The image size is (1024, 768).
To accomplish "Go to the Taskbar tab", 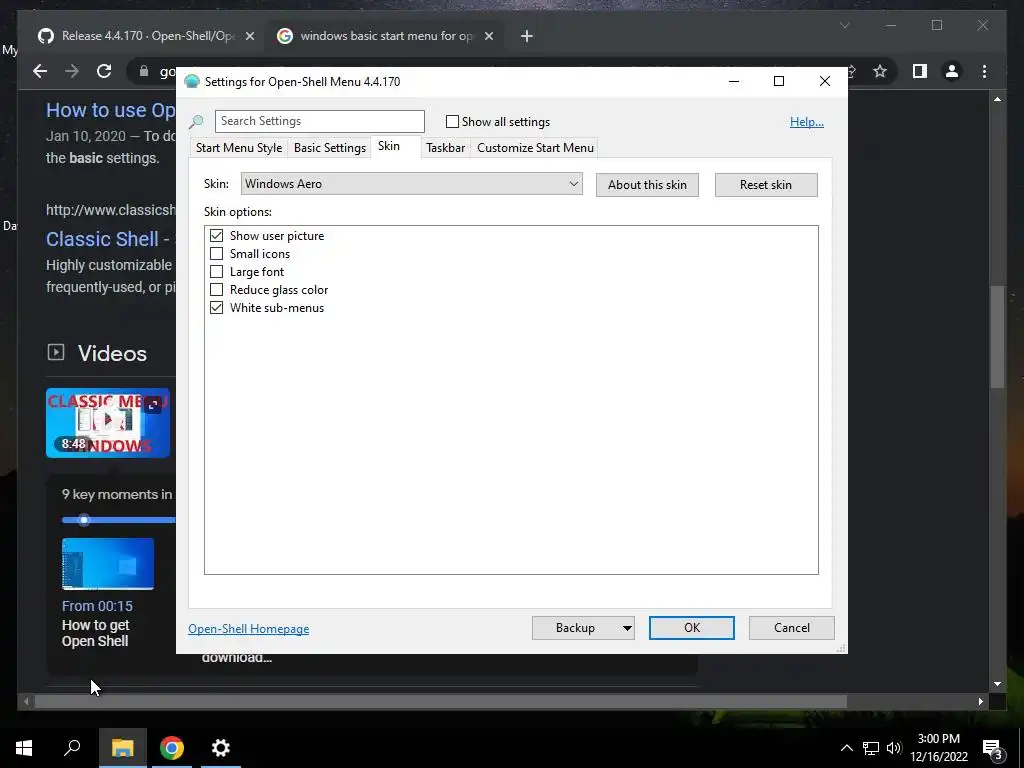I will click(445, 148).
